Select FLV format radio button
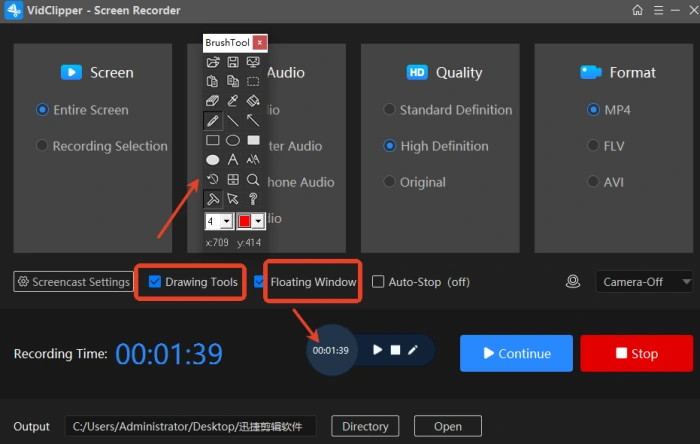Screen dimensions: 700x444 [593, 145]
